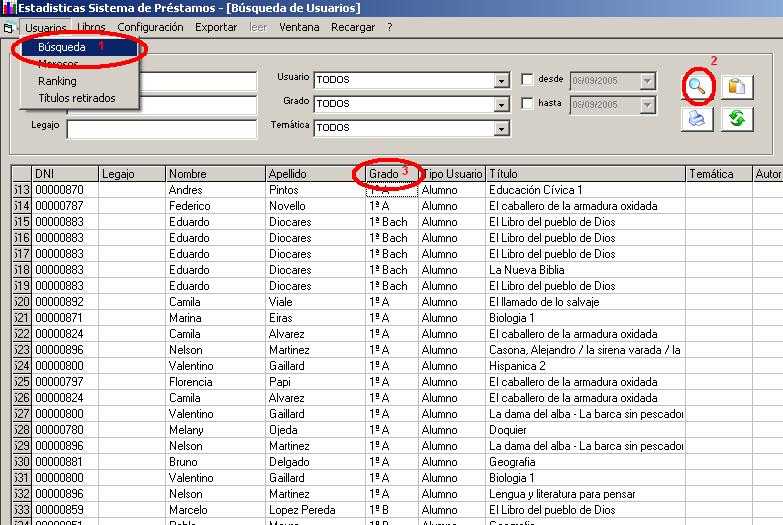Enable the 'desde' date checkbox
This screenshot has height=525, width=783.
pos(528,79)
